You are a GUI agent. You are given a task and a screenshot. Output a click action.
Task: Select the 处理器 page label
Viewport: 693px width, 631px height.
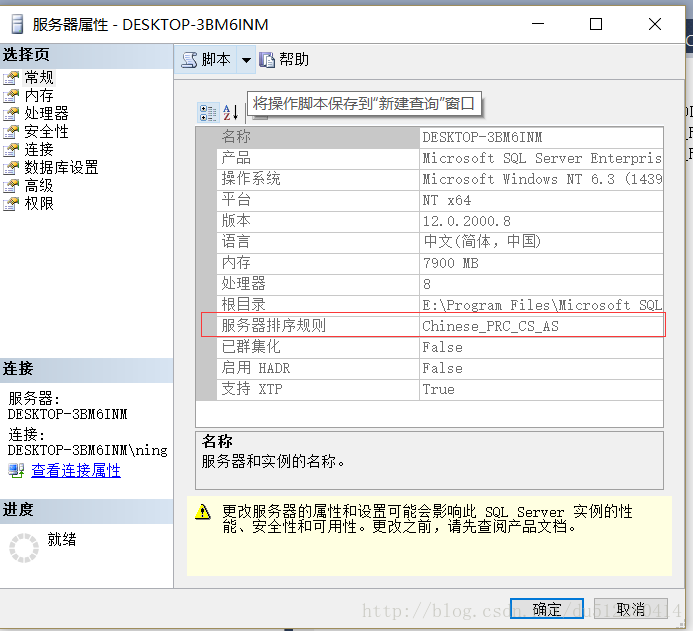[x=46, y=114]
